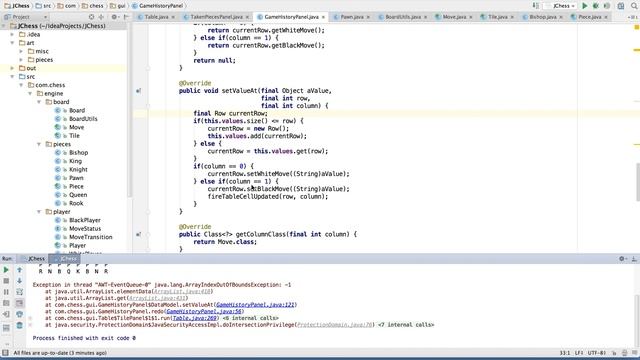The height and width of the screenshot is (360, 640).
Task: Hide the Run tool window
Action: pyautogui.click(x=634, y=259)
